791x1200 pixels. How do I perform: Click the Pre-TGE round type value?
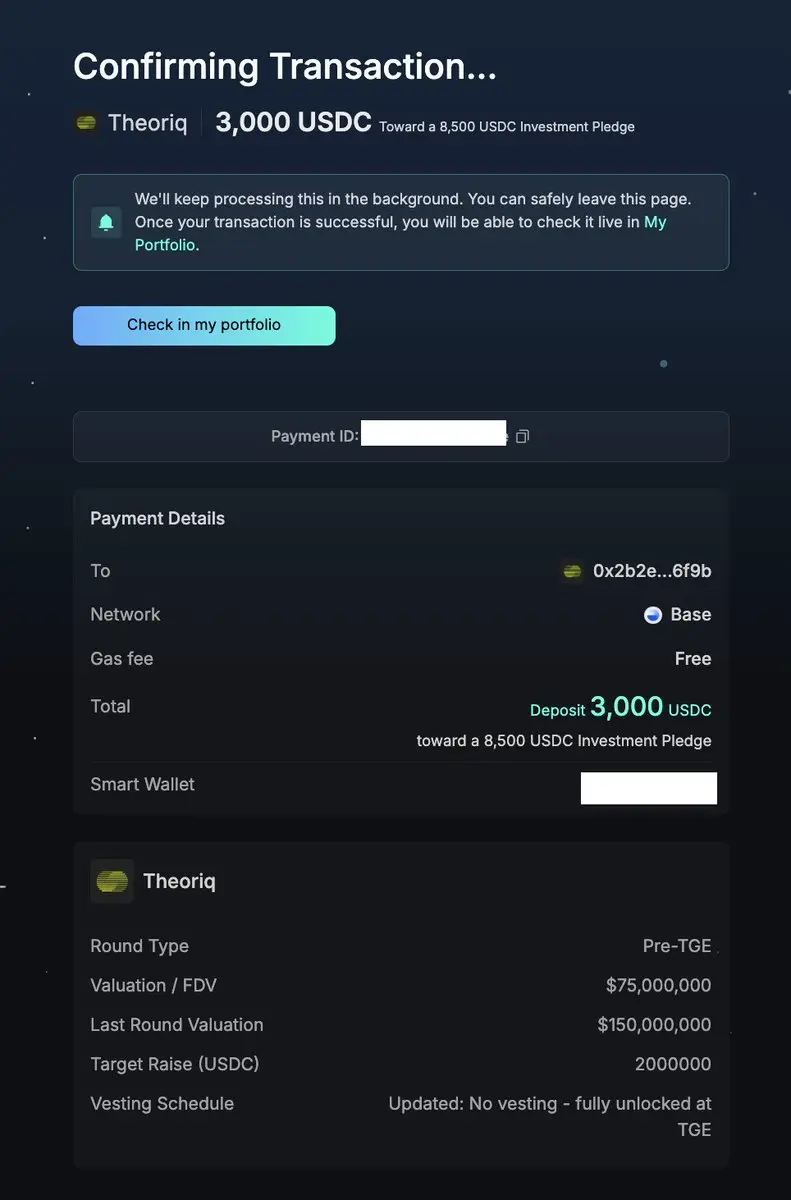tap(677, 946)
